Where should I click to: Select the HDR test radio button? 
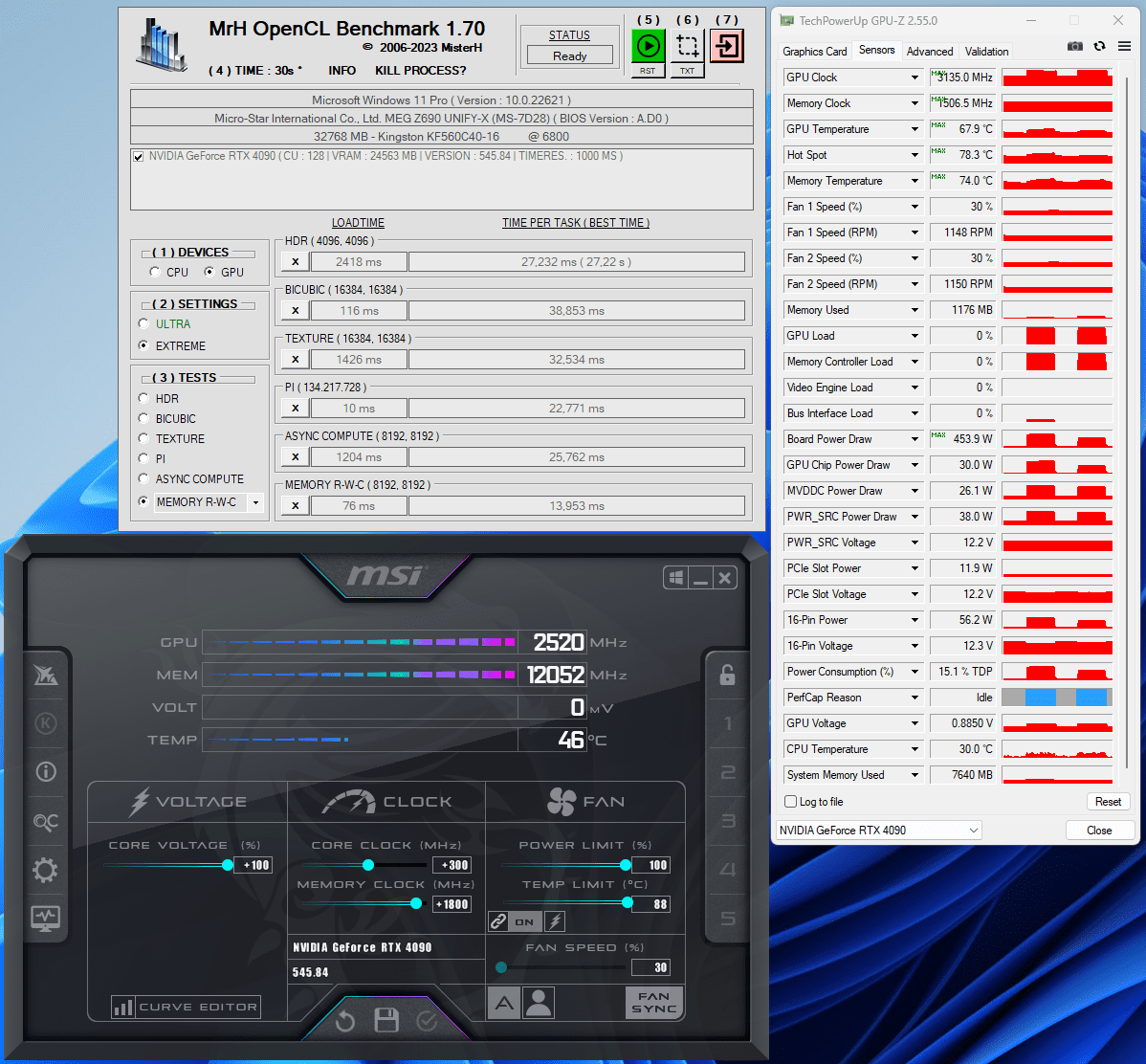point(144,398)
